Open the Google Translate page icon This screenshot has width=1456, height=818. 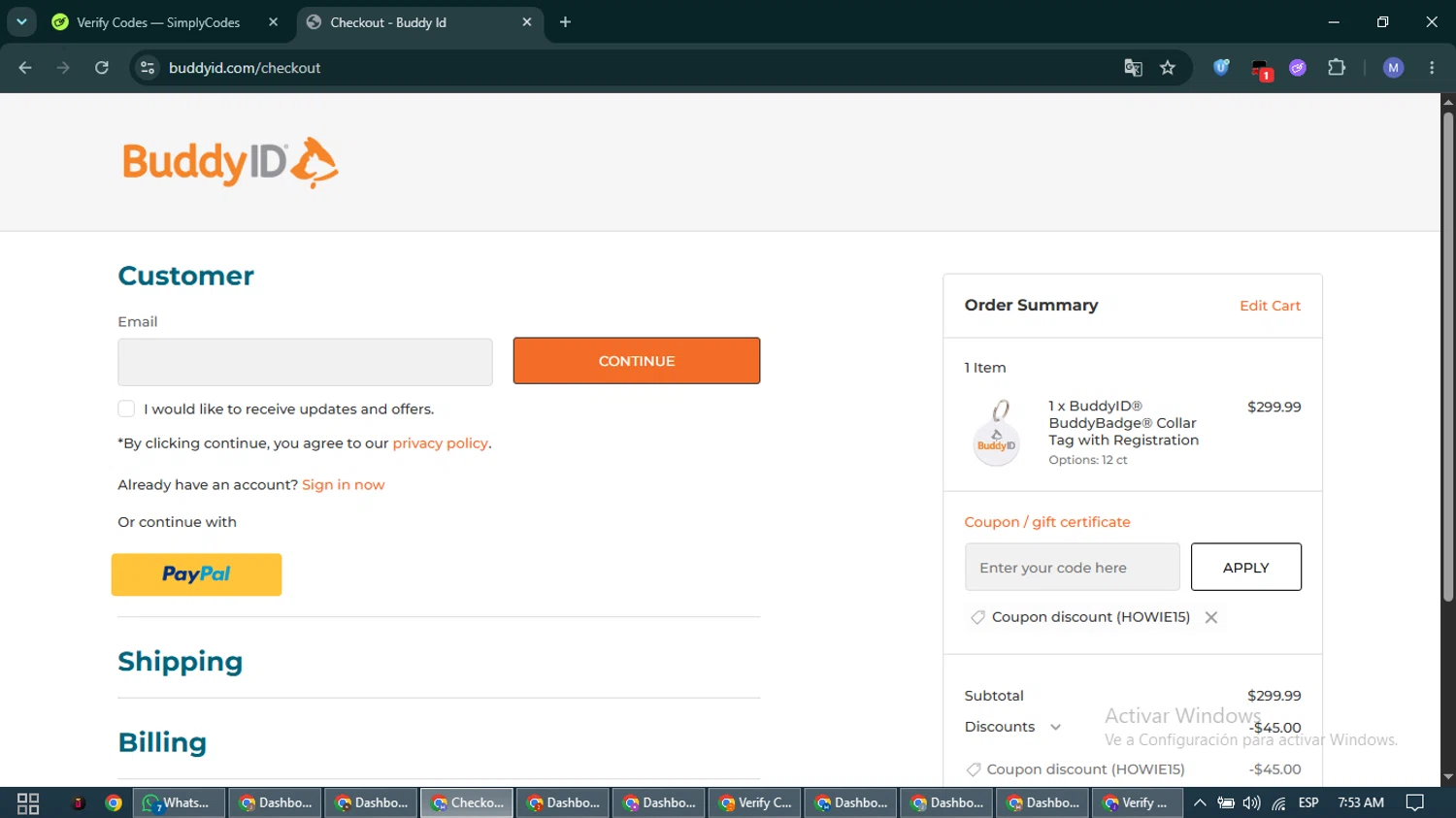pos(1133,68)
